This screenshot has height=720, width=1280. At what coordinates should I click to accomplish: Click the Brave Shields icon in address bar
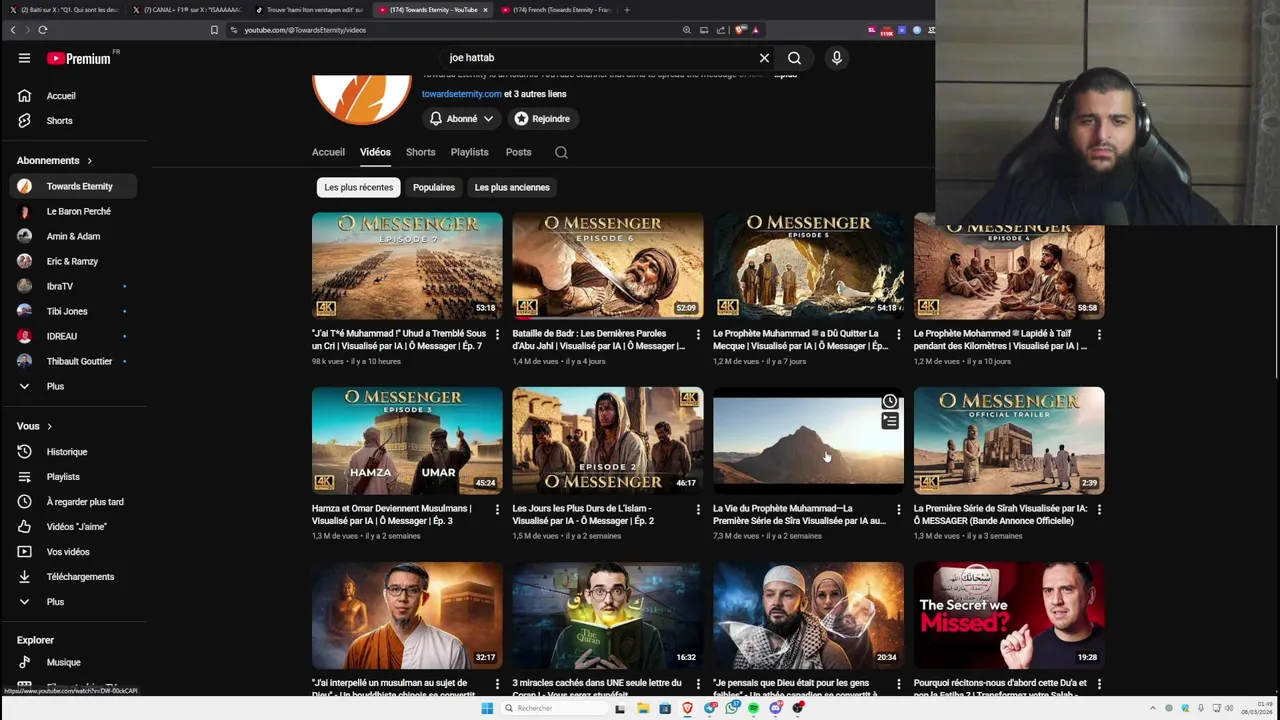click(x=740, y=30)
